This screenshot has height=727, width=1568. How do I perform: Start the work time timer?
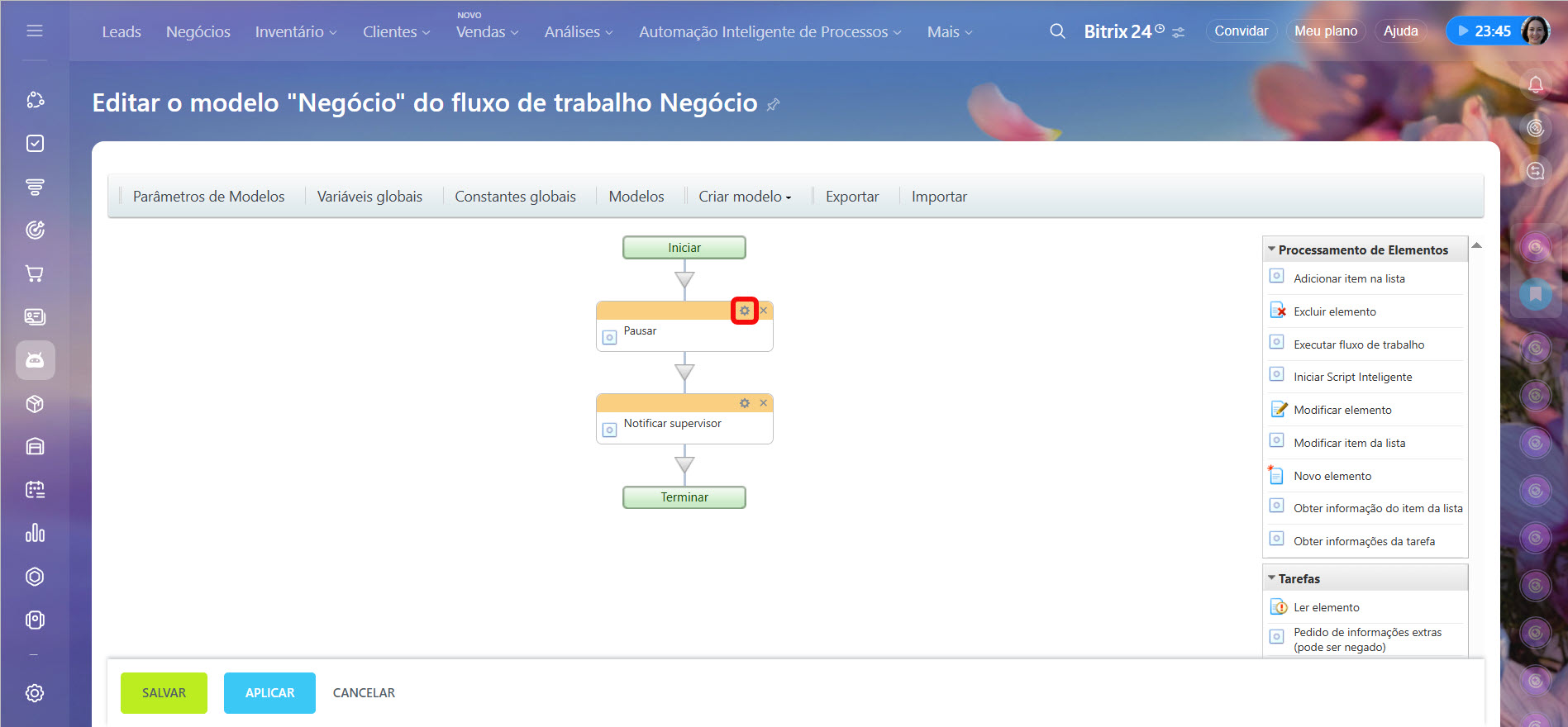(x=1464, y=31)
